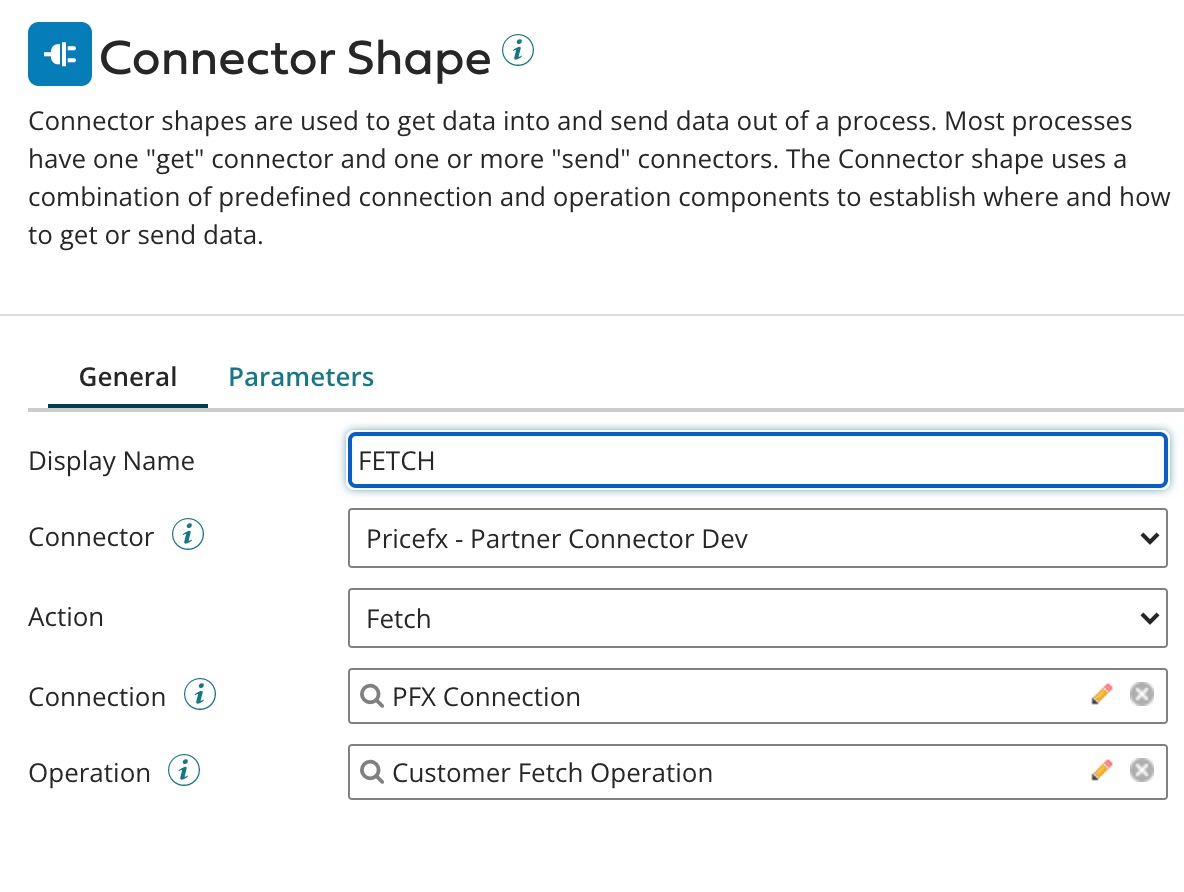Click the blue Connector Shape plug icon
Viewport: 1184px width, 892px height.
coord(60,54)
